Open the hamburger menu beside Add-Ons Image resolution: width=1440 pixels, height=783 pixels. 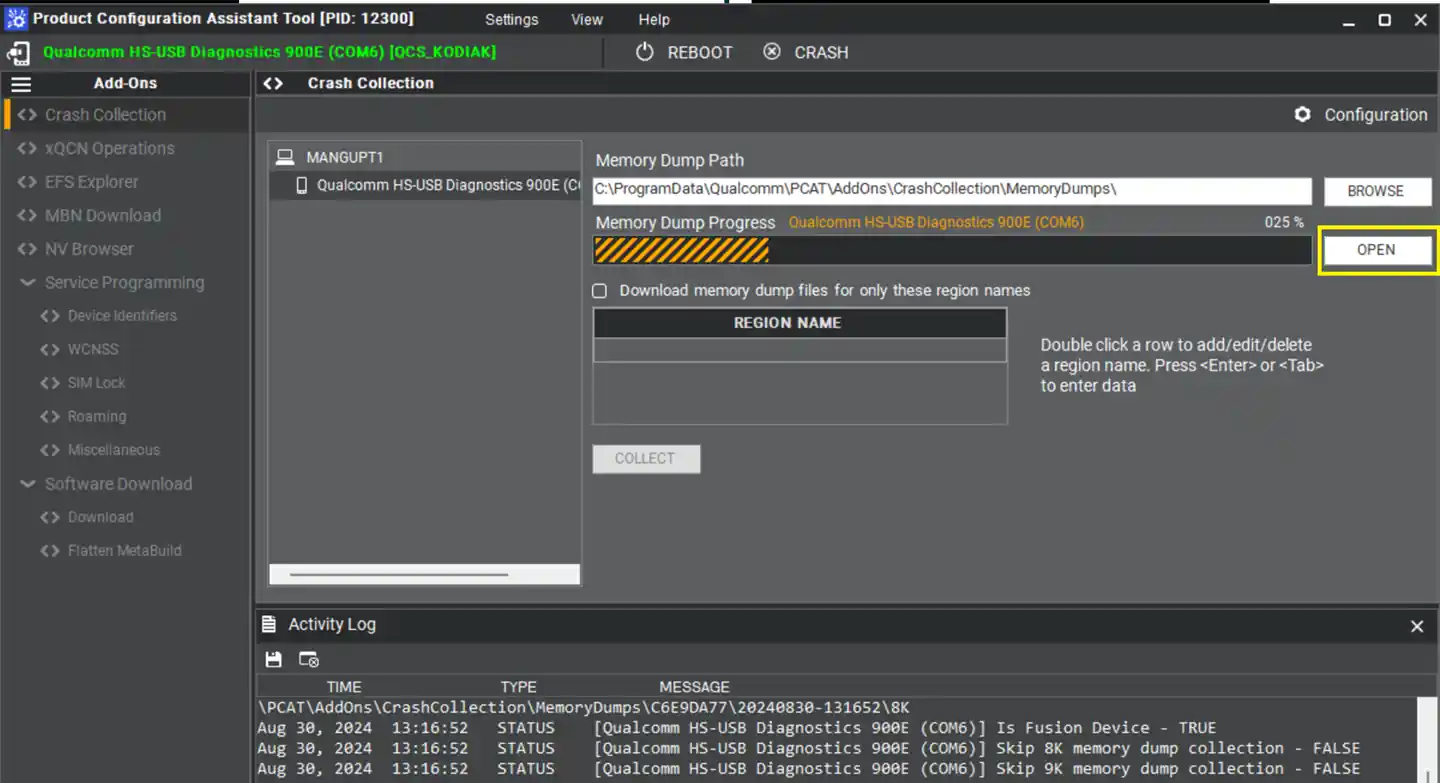tap(21, 84)
